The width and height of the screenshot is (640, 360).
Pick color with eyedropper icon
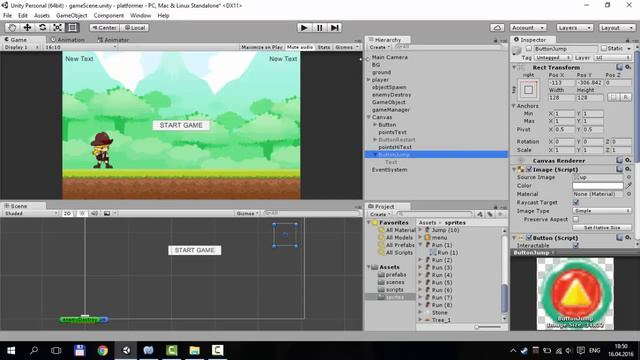[629, 186]
